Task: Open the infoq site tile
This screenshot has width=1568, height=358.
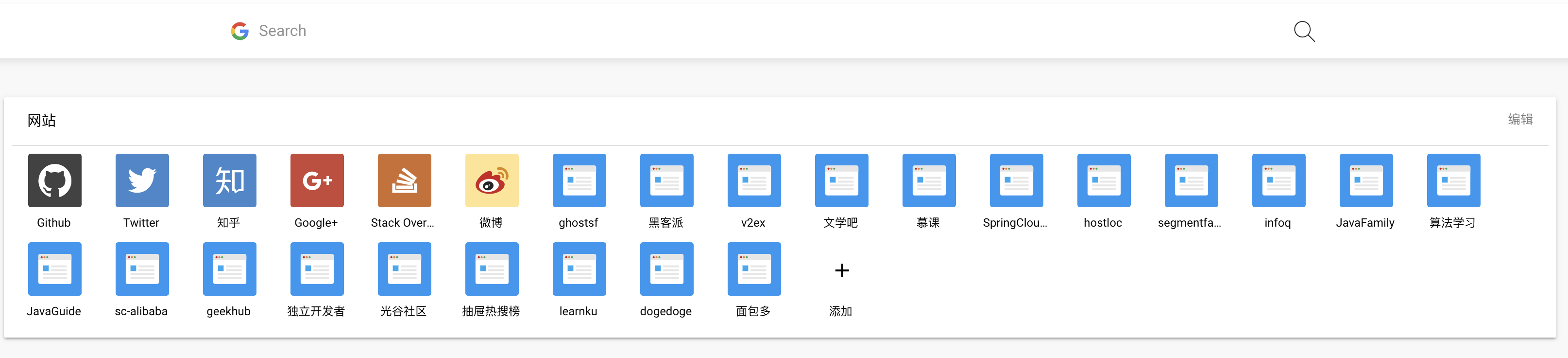Action: tap(1279, 180)
